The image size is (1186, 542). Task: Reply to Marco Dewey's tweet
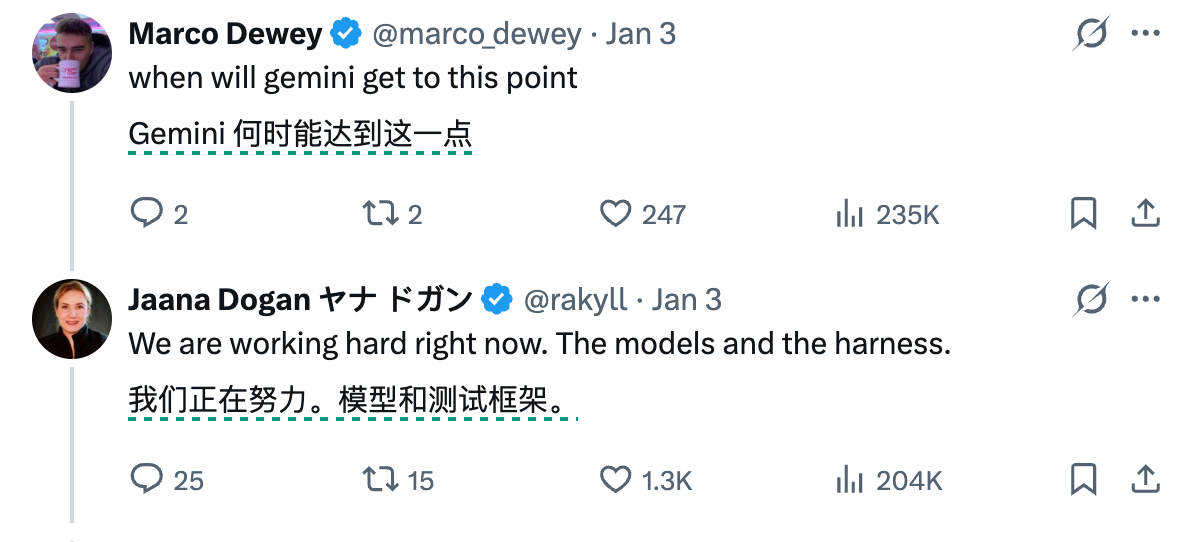(x=147, y=213)
